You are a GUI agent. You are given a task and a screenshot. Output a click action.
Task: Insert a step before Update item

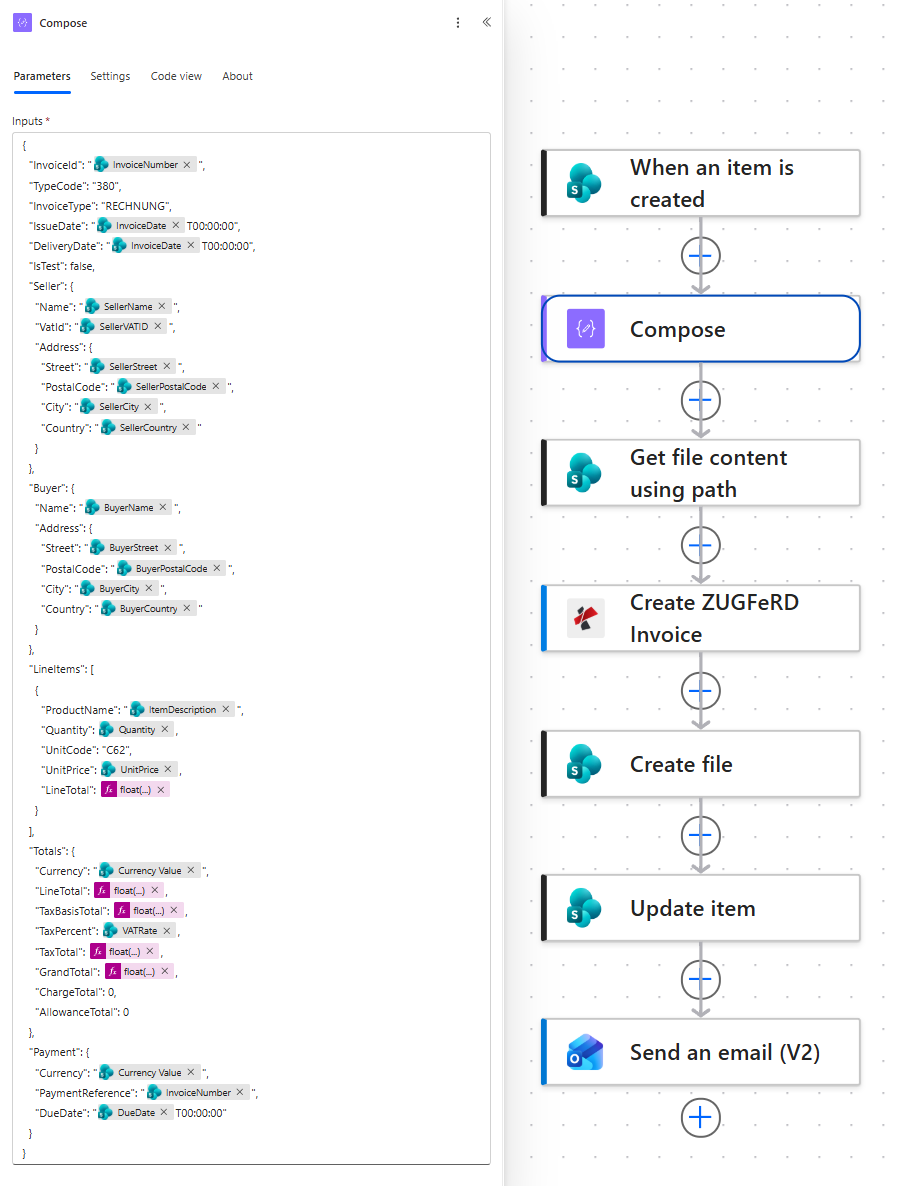tap(700, 835)
